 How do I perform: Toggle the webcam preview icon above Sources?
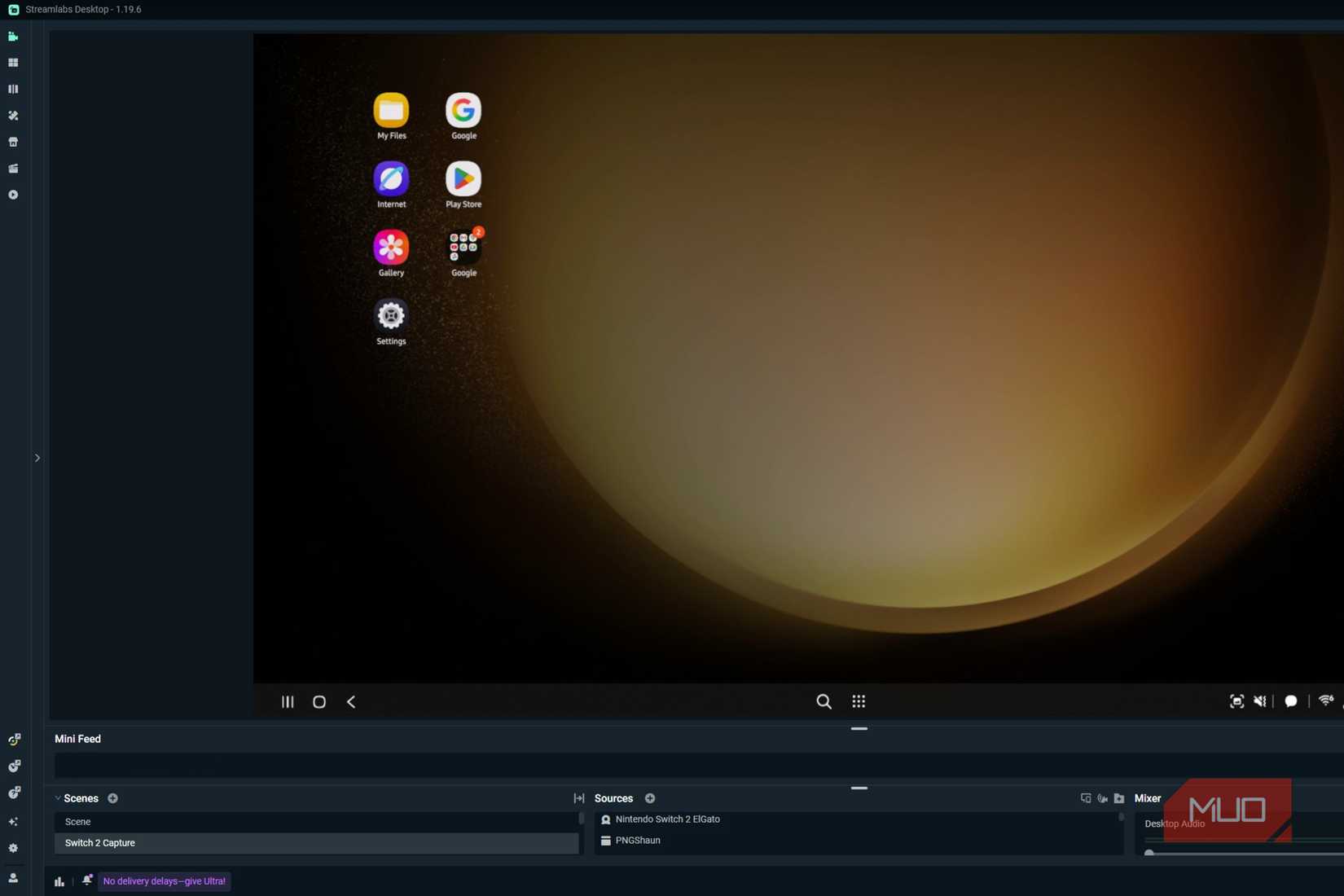pos(1102,798)
